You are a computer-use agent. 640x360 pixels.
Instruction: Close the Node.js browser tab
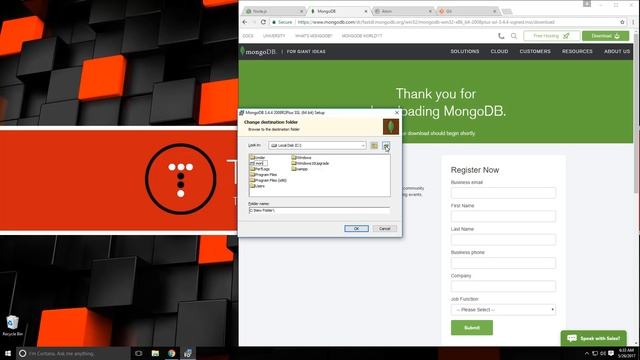[301, 11]
